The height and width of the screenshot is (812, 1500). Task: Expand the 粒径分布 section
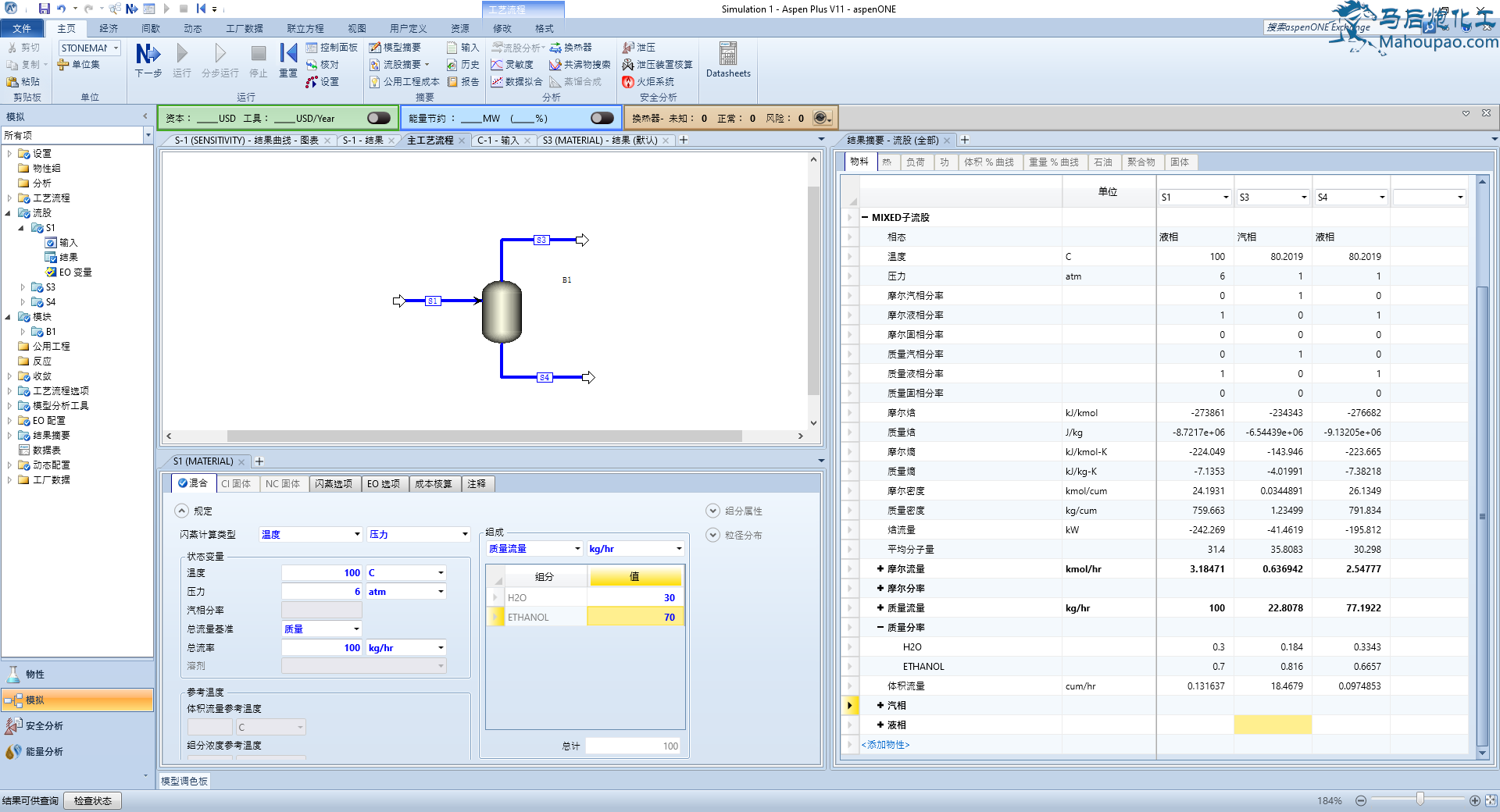[x=712, y=535]
